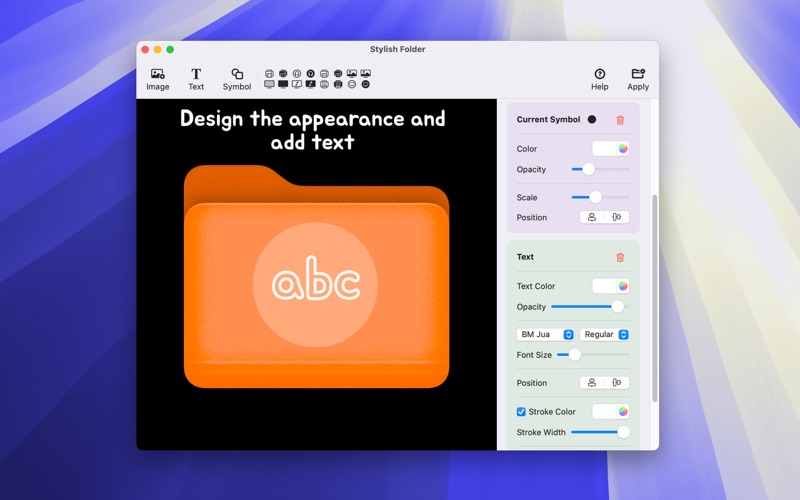Viewport: 800px width, 500px height.
Task: Open the symbol Color picker swatch
Action: [611, 148]
